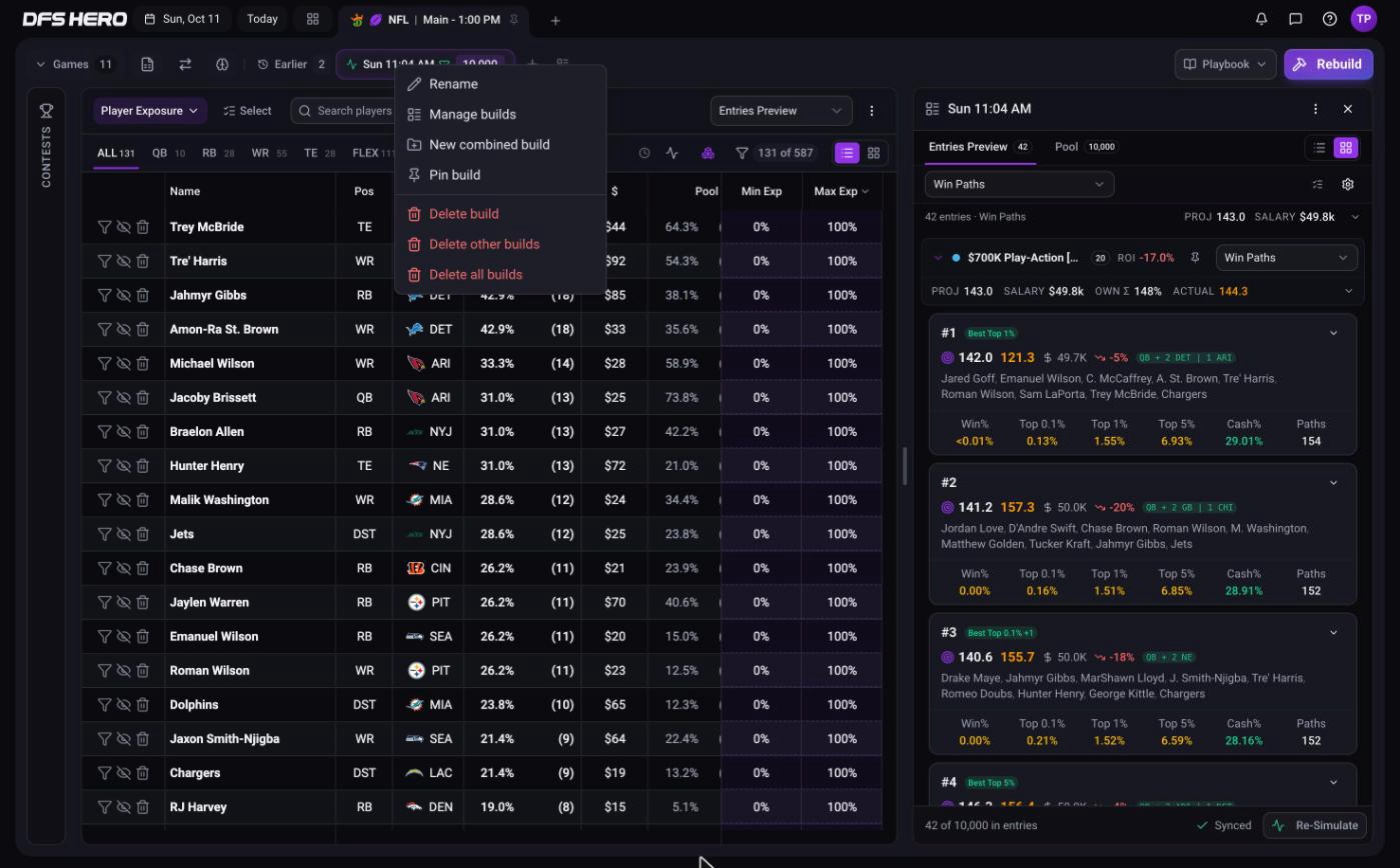
Task: Click the purple cluster icon above table
Action: pos(707,153)
